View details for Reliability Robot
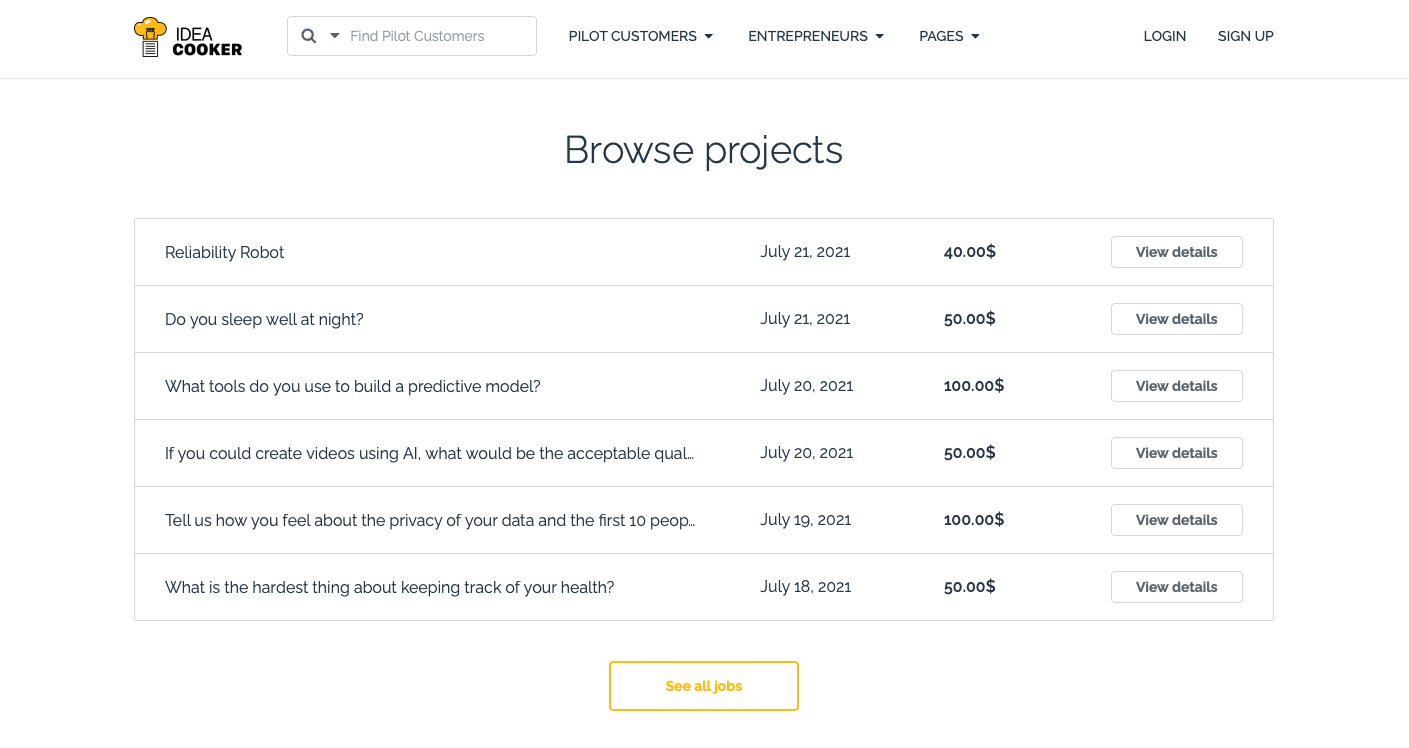This screenshot has width=1409, height=748. [1176, 252]
